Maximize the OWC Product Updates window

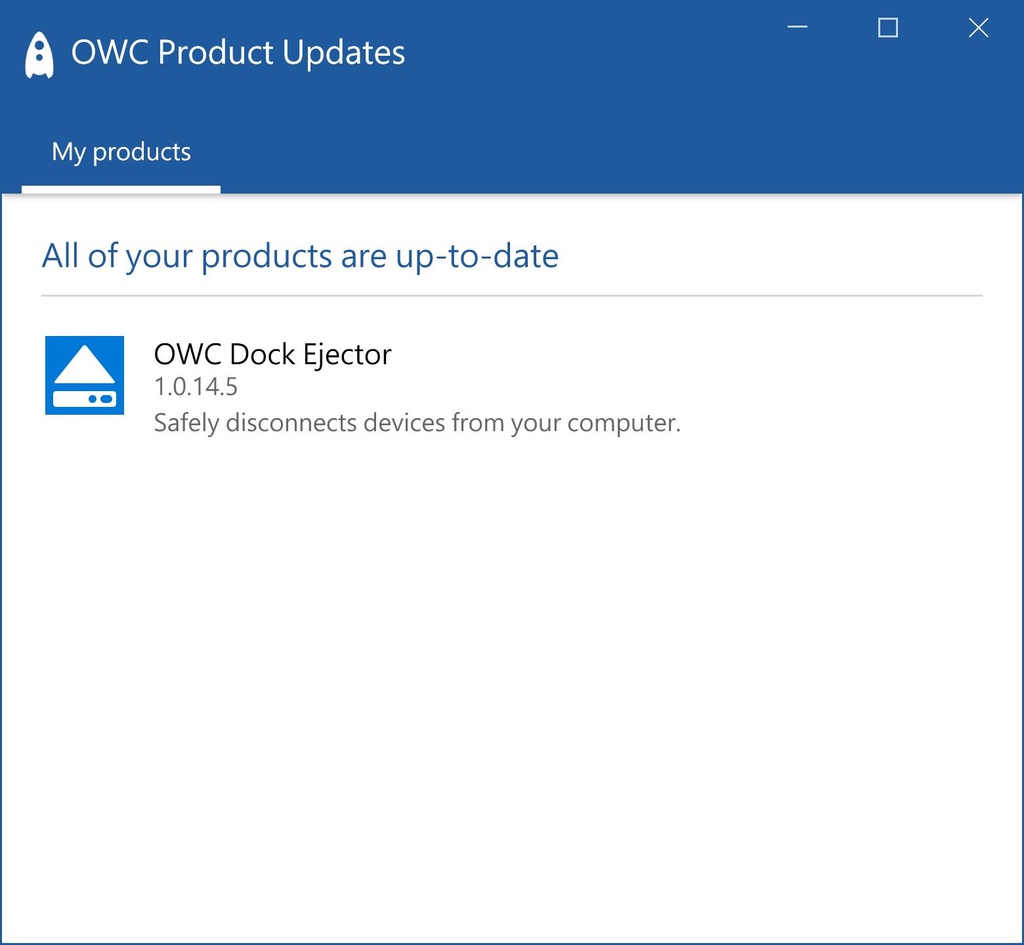888,27
